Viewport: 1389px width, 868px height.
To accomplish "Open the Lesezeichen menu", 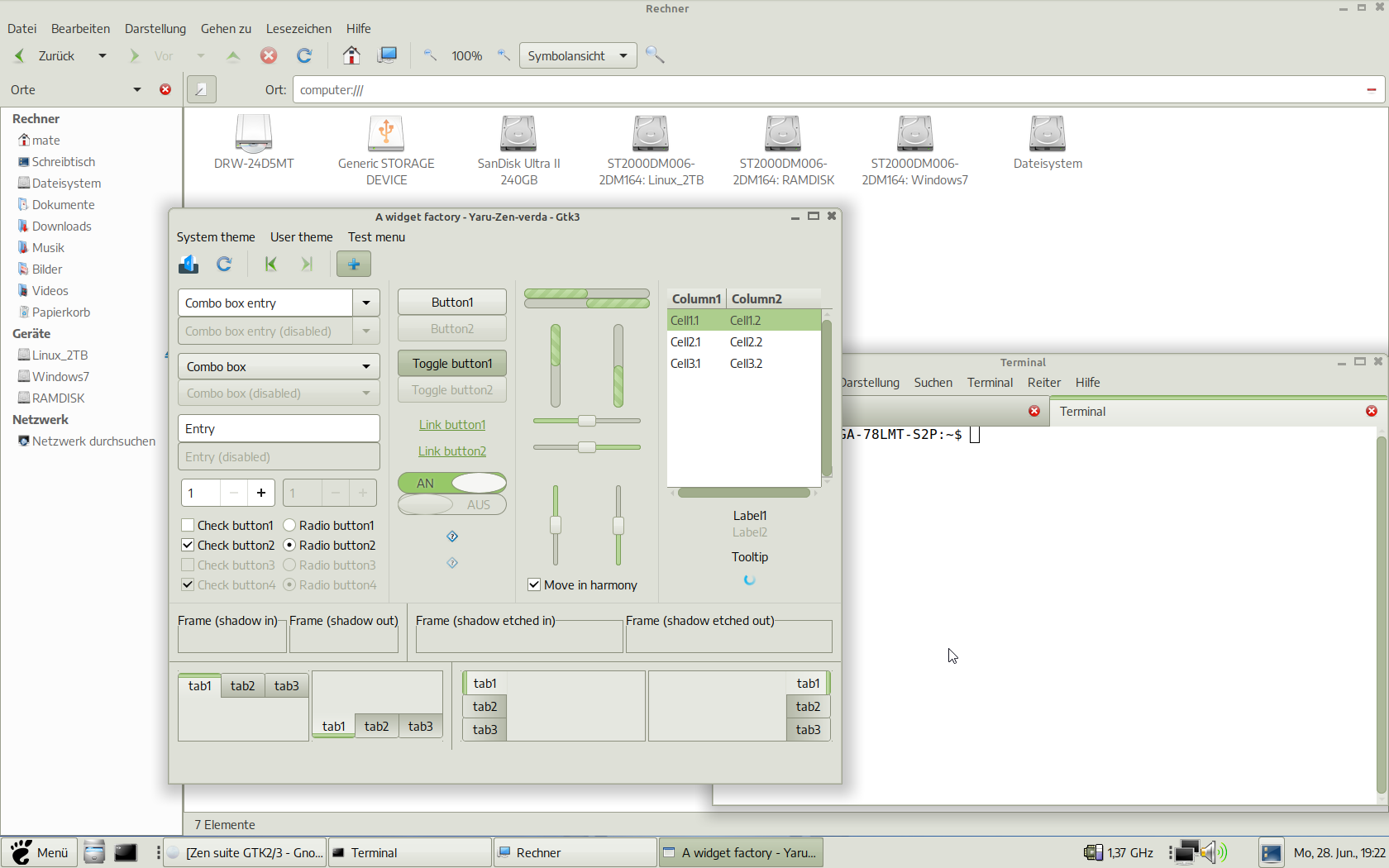I will tap(298, 28).
